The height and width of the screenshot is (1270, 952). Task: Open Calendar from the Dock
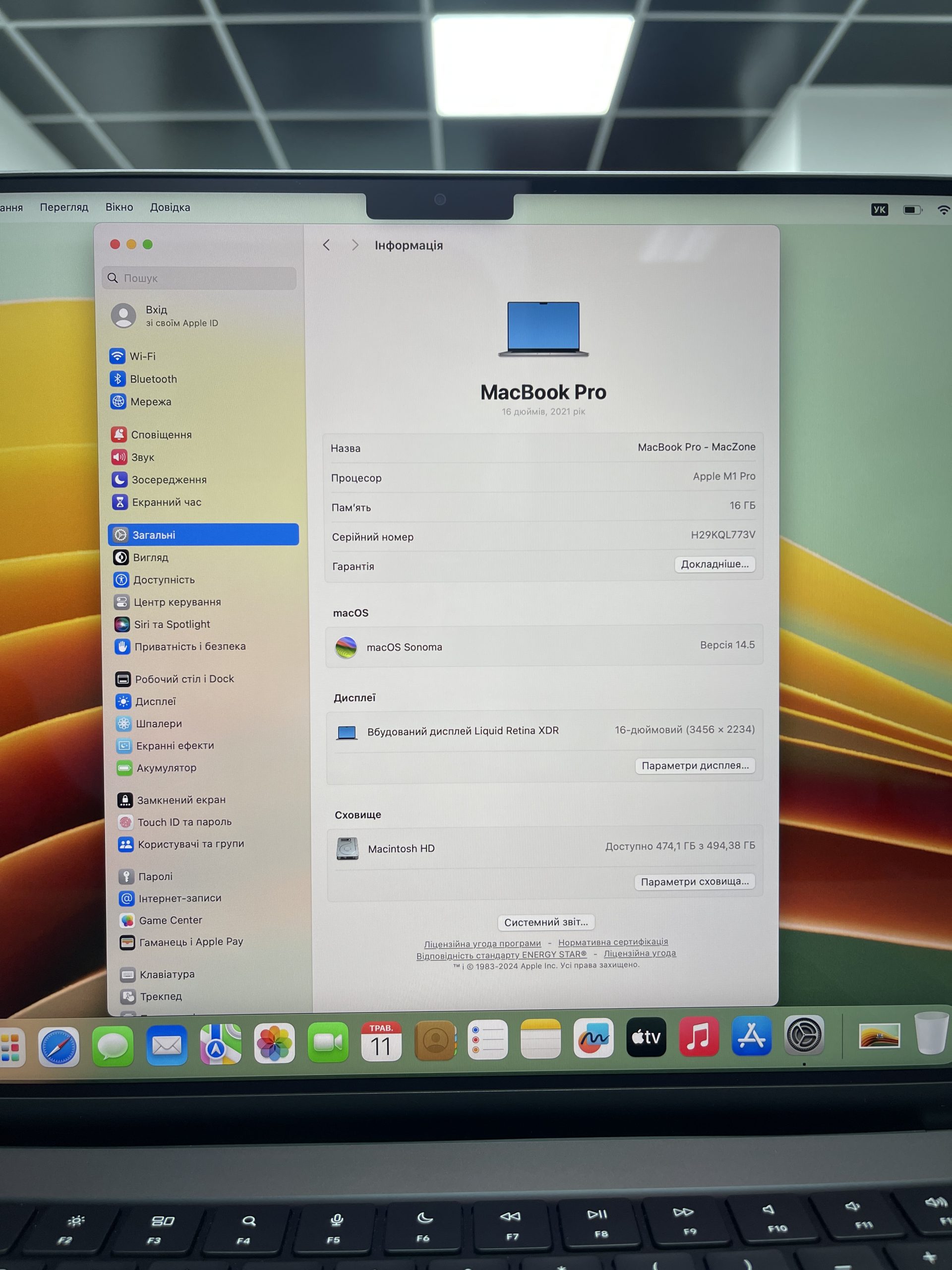pos(381,1041)
